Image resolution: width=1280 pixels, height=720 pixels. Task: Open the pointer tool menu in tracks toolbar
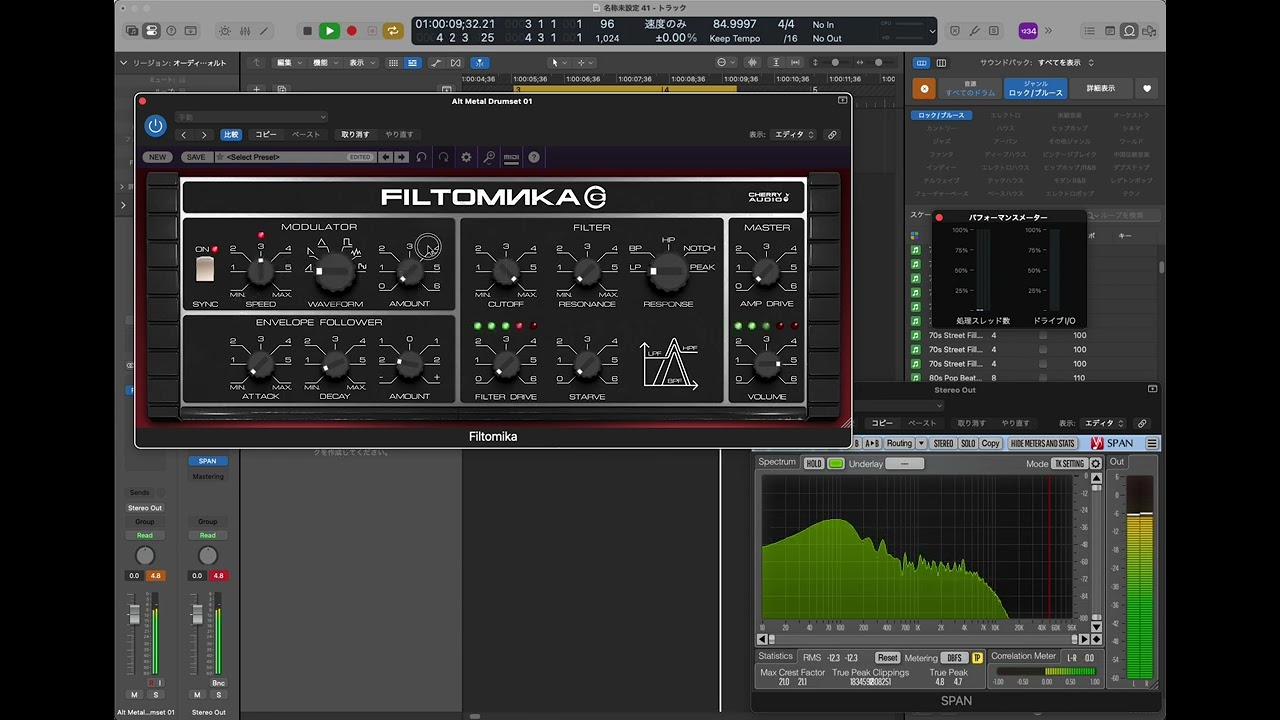[558, 63]
